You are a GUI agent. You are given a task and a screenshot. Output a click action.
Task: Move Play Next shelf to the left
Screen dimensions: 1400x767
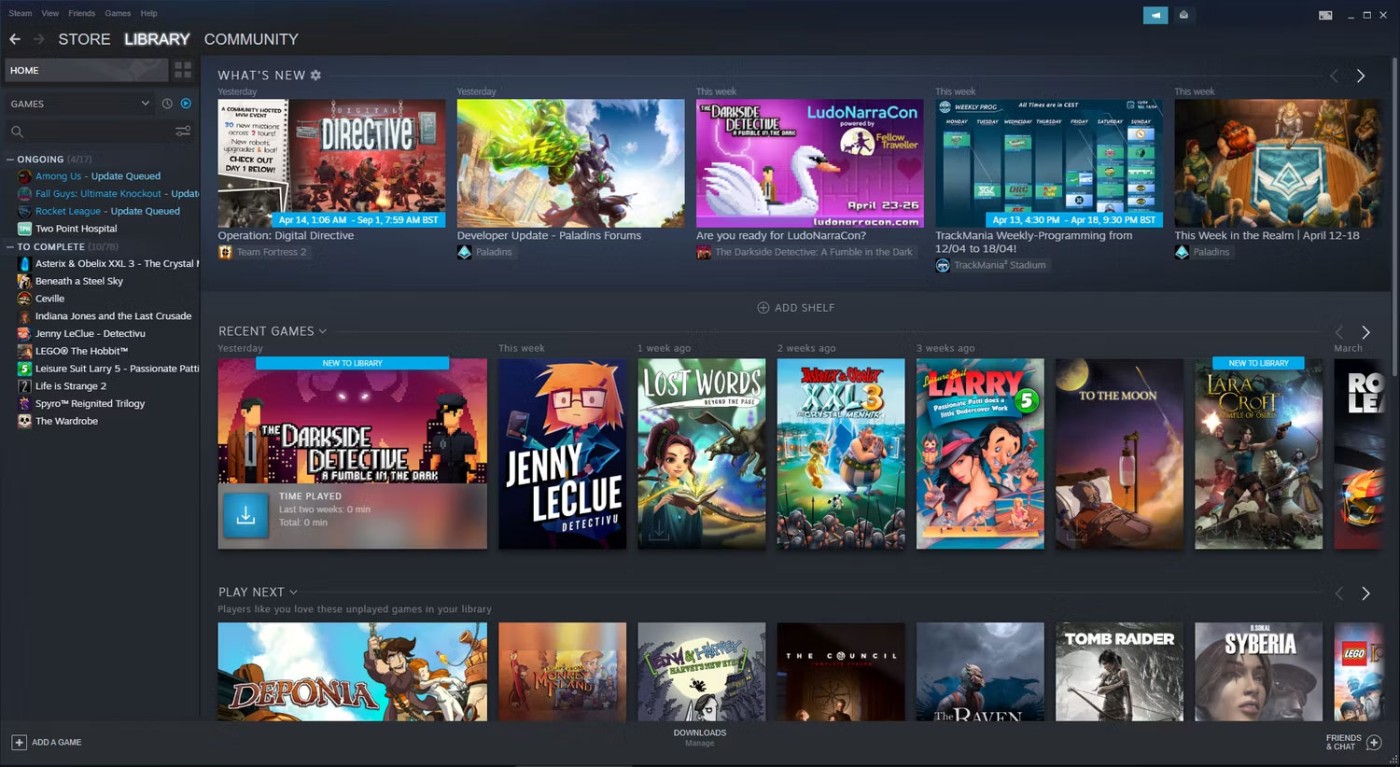pos(1339,593)
